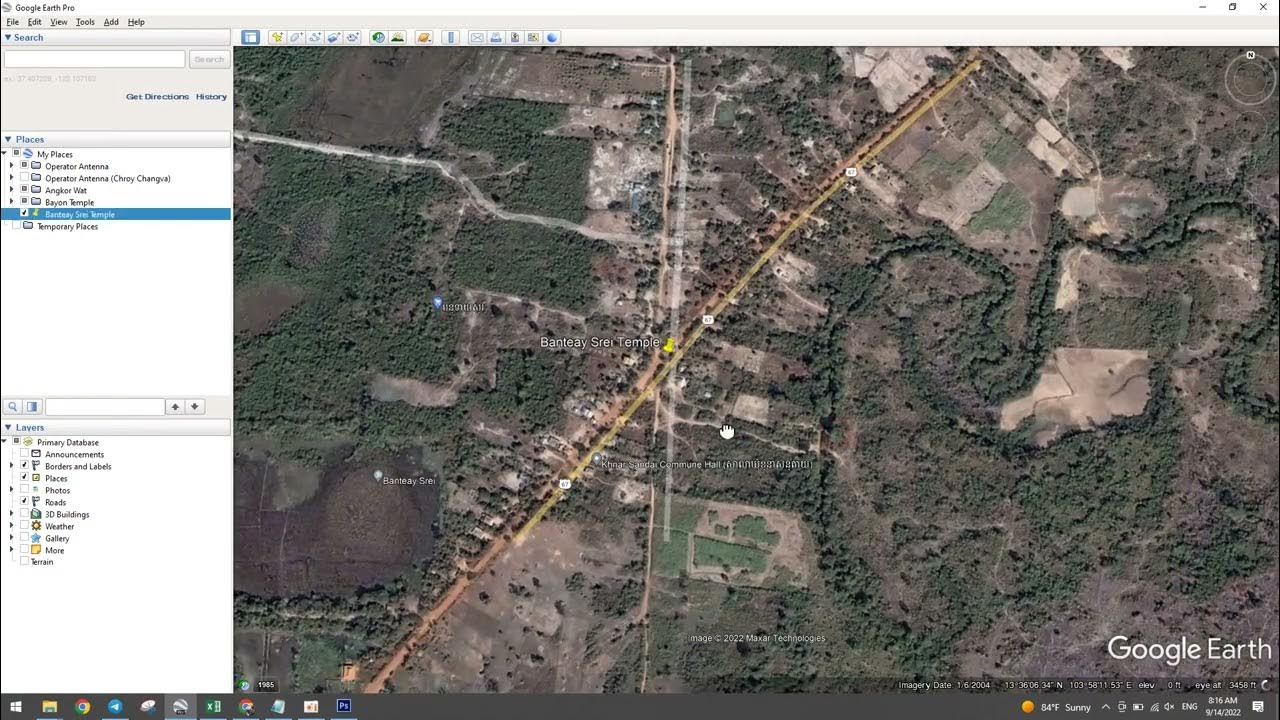1280x720 pixels.
Task: Expand the Borders and Labels layer arrow
Action: click(12, 465)
